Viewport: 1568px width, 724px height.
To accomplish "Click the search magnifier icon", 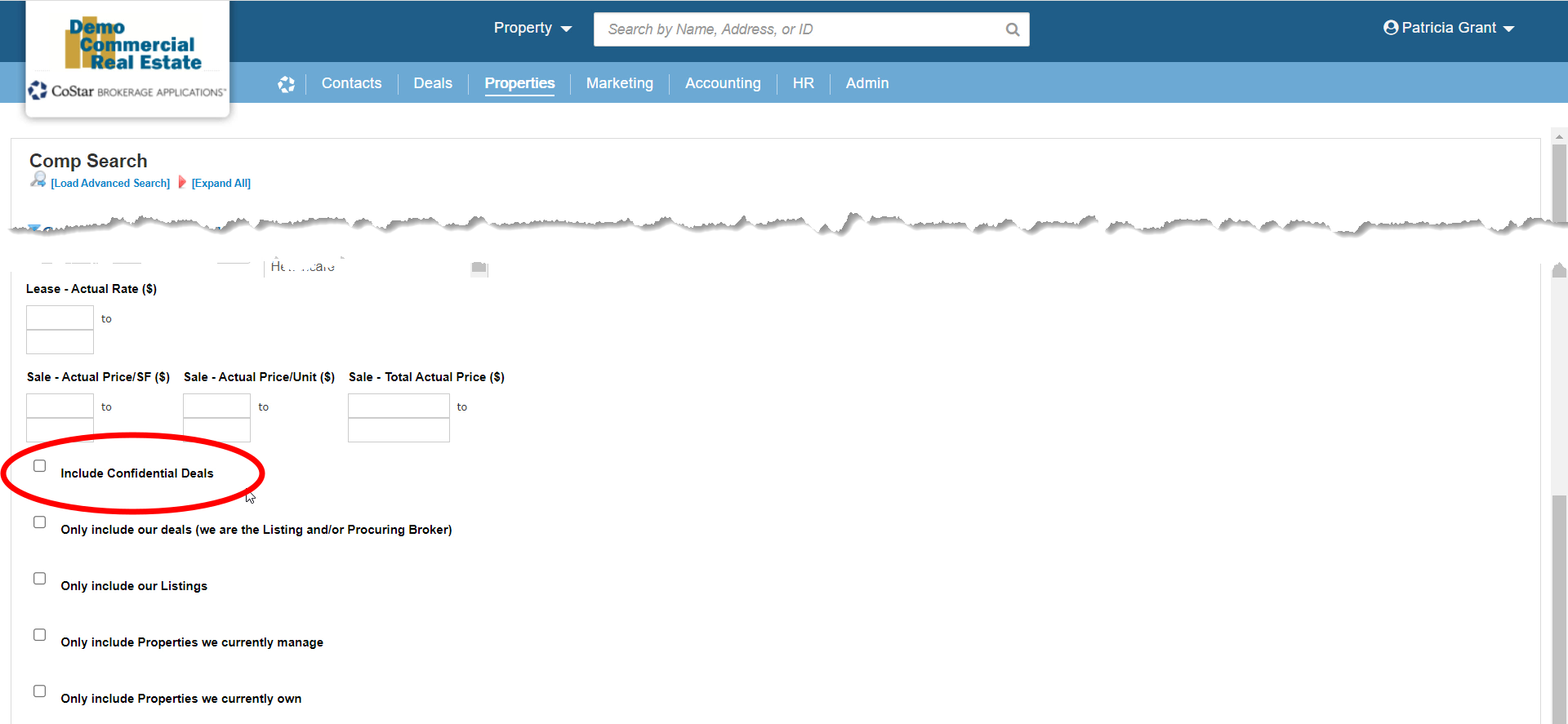I will click(1012, 29).
